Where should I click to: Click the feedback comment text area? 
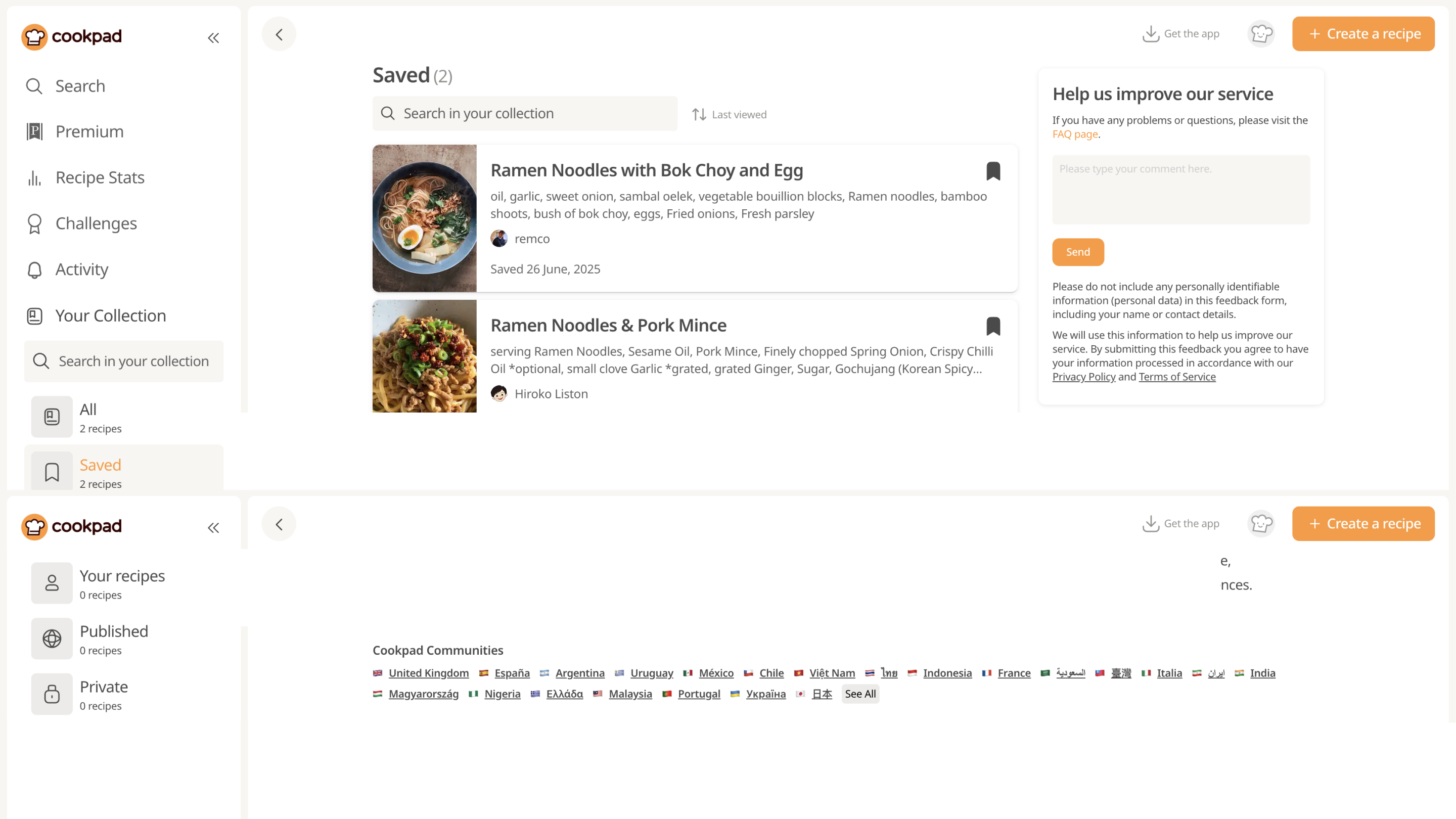pyautogui.click(x=1180, y=190)
